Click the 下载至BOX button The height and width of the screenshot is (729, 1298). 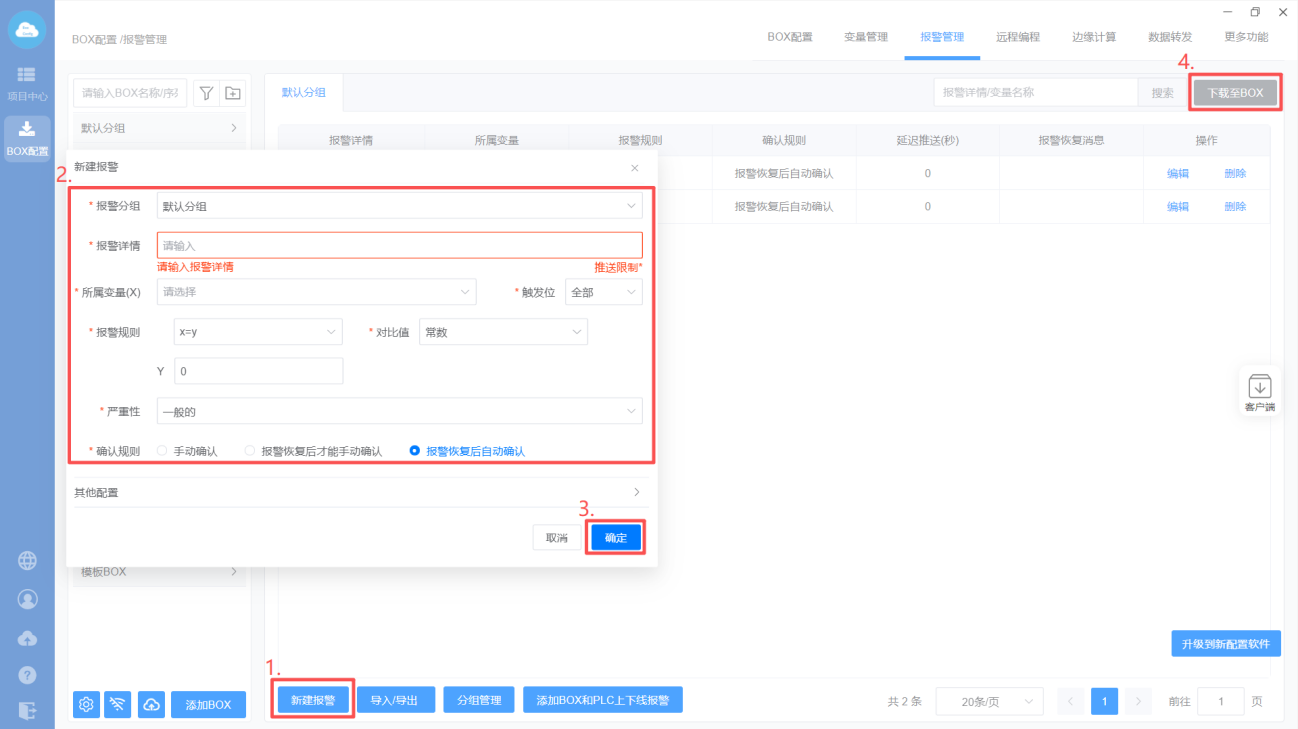(1235, 93)
